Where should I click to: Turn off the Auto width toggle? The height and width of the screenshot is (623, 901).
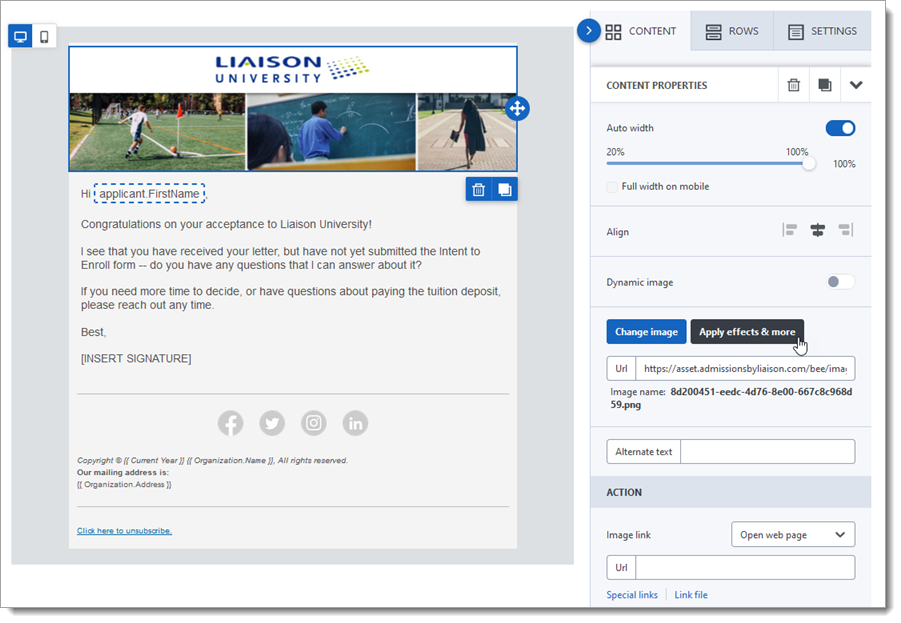click(840, 128)
